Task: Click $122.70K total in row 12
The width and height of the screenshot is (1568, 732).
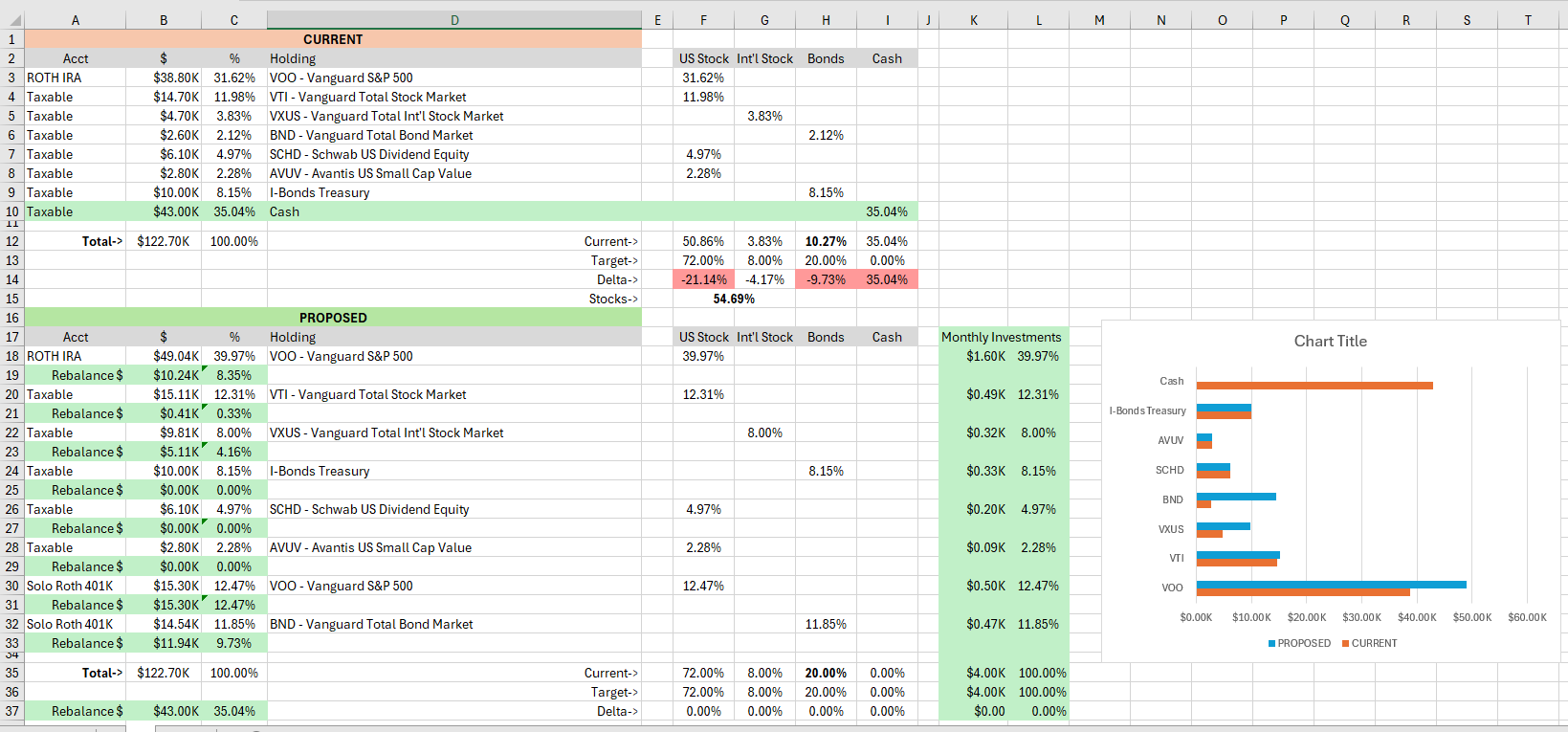Action: [x=164, y=241]
